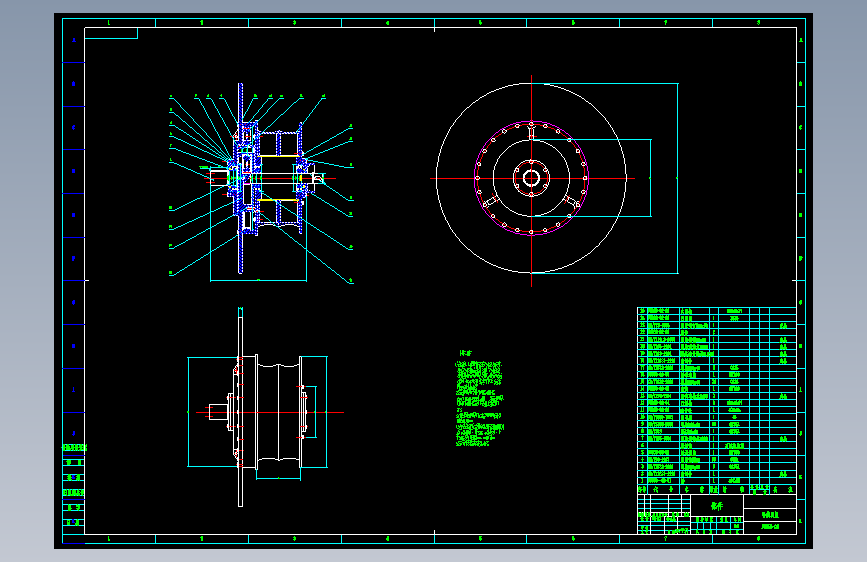Click the title block cell at the drawing's corner
The image size is (867, 562).
(717, 514)
